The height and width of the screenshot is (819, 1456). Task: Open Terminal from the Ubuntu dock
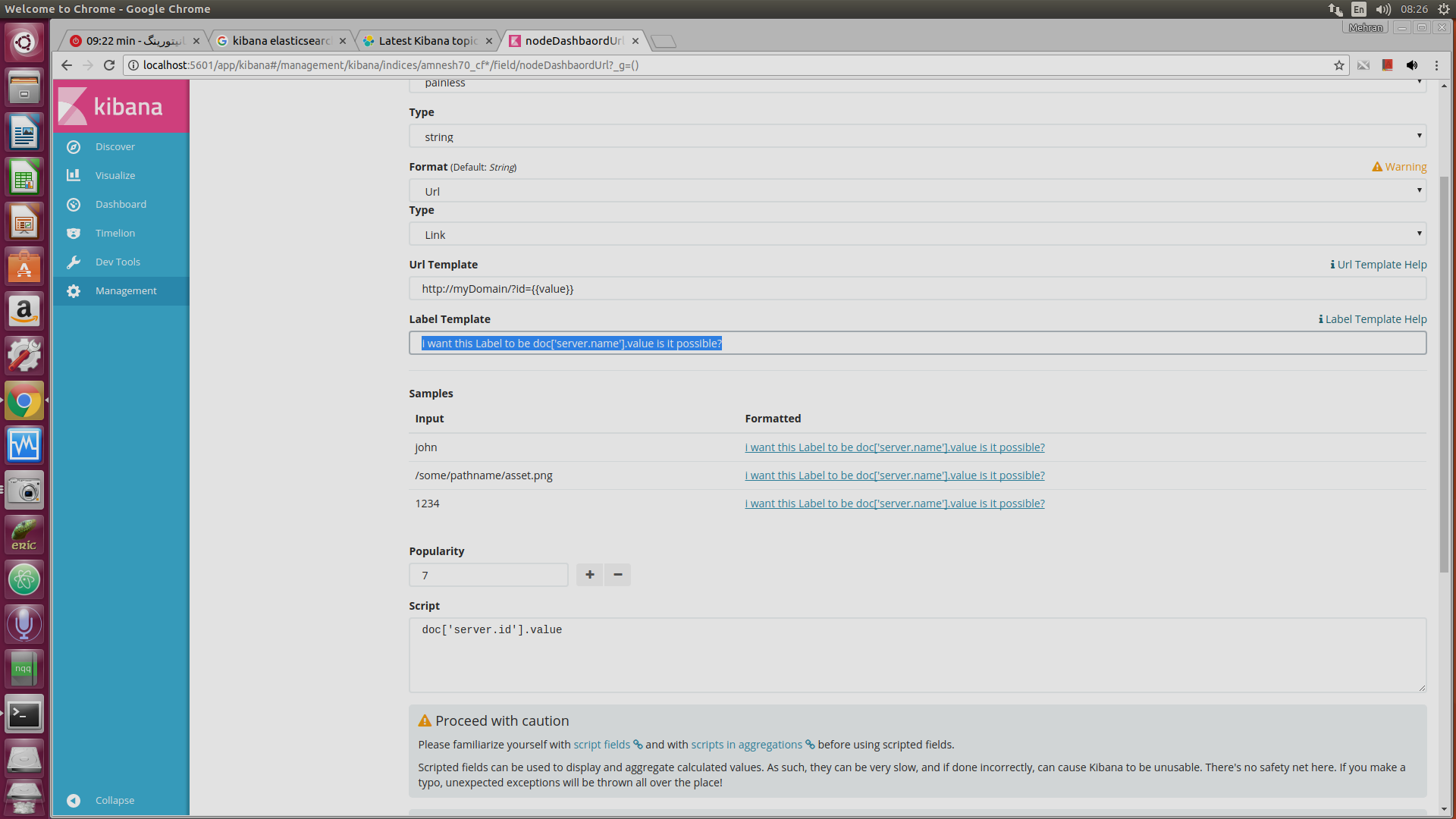[24, 714]
